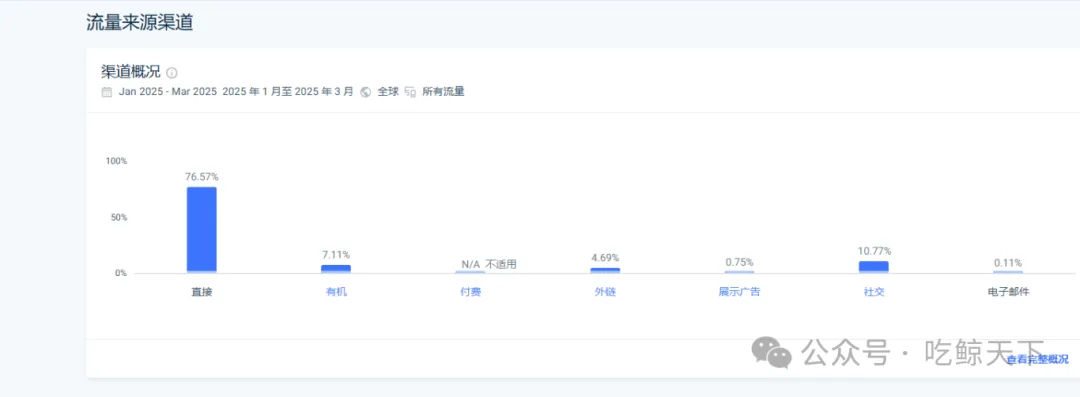This screenshot has height=397, width=1080.
Task: Open the 外链 channel link
Action: tap(605, 292)
